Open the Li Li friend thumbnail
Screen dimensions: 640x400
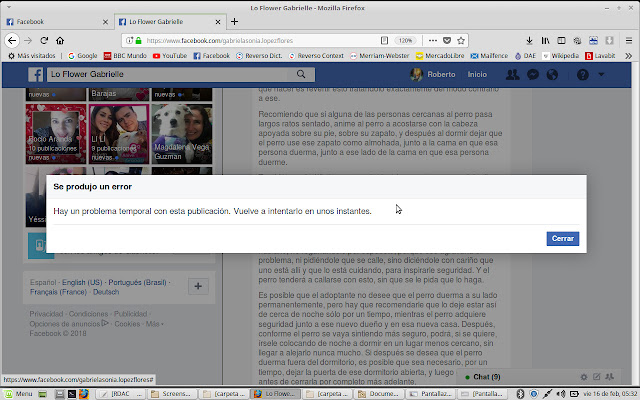119,134
